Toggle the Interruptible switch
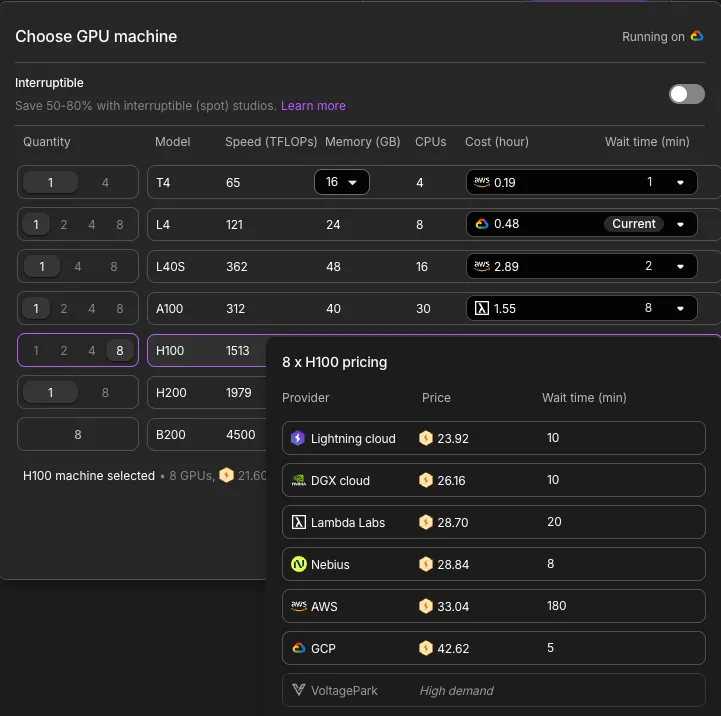721x716 pixels. pyautogui.click(x=687, y=94)
